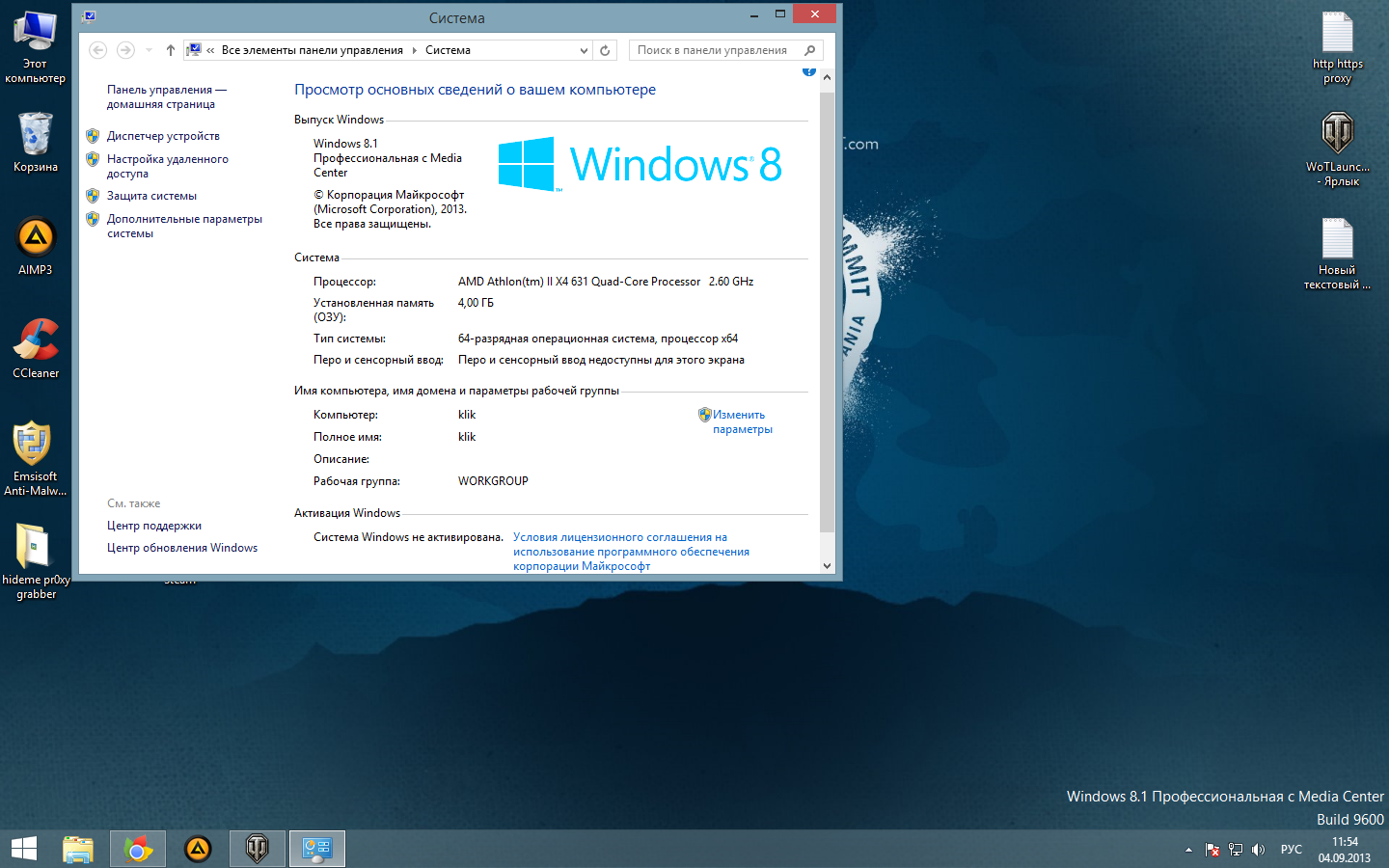Expand the address bar history dropdown

[x=584, y=50]
